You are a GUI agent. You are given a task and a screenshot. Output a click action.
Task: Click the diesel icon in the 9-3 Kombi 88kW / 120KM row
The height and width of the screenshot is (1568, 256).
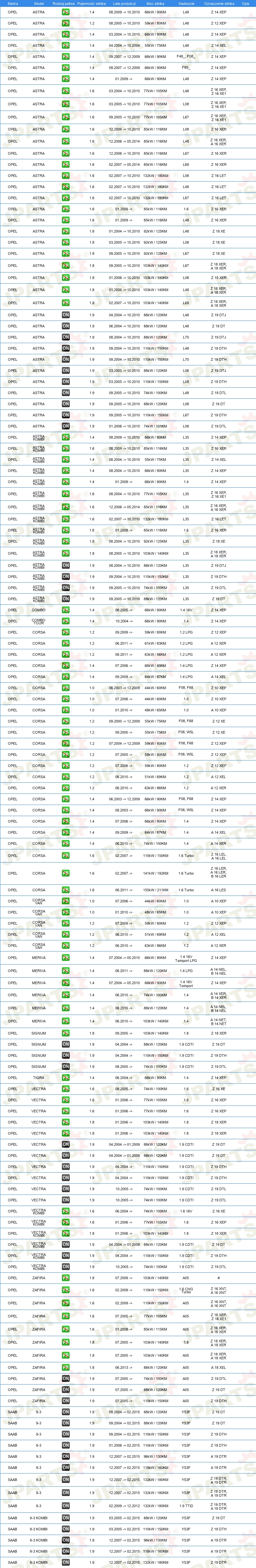point(66,1518)
